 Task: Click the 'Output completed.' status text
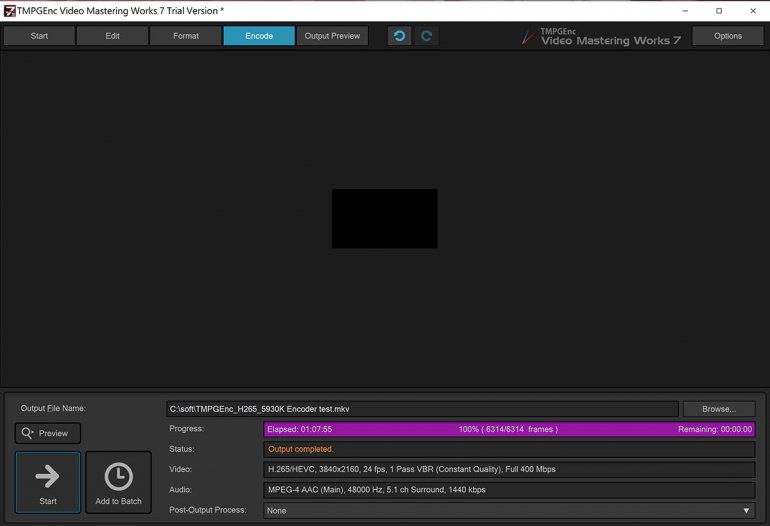click(301, 449)
